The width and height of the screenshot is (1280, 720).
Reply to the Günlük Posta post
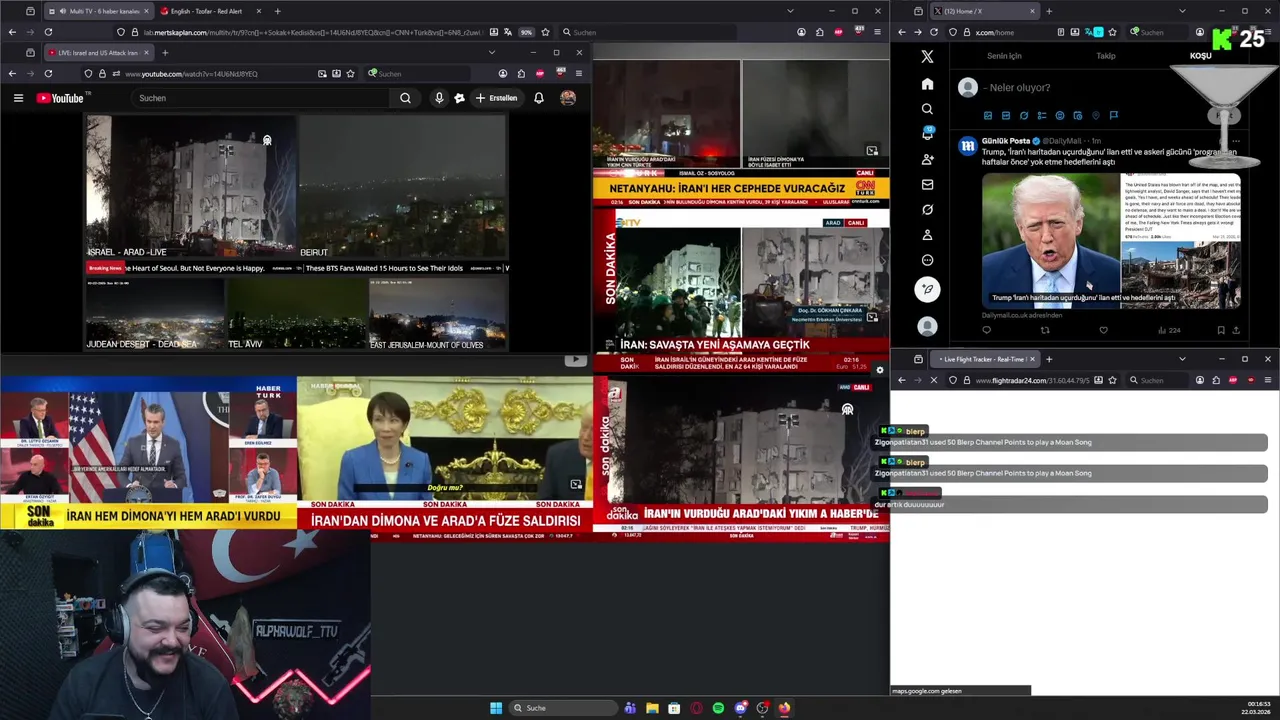point(987,330)
